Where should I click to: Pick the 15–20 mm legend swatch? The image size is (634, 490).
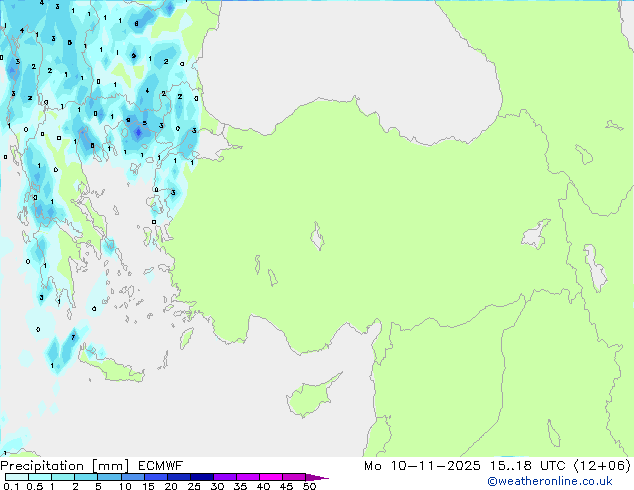coord(156,477)
